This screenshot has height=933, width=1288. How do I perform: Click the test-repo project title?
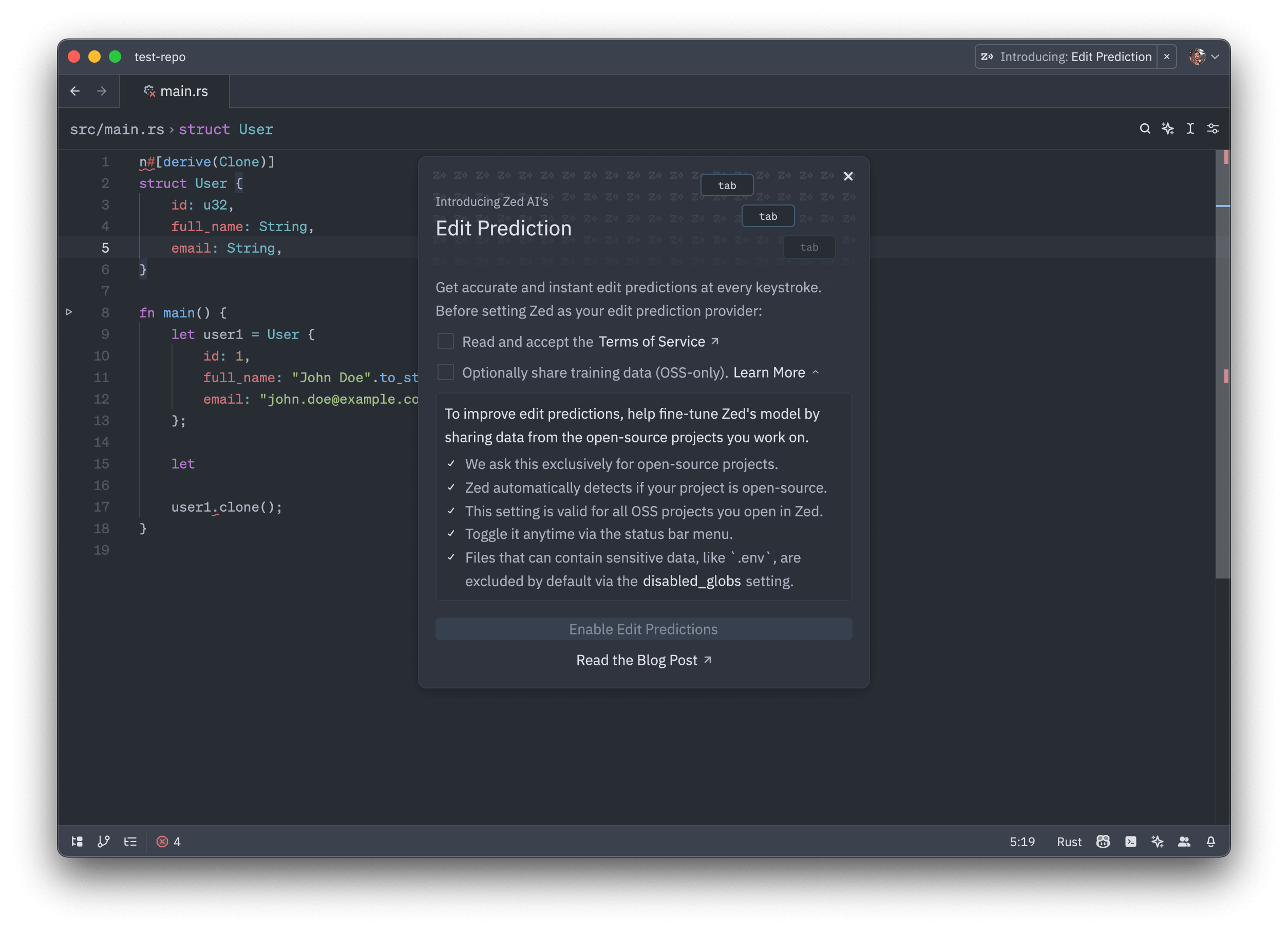pyautogui.click(x=160, y=57)
